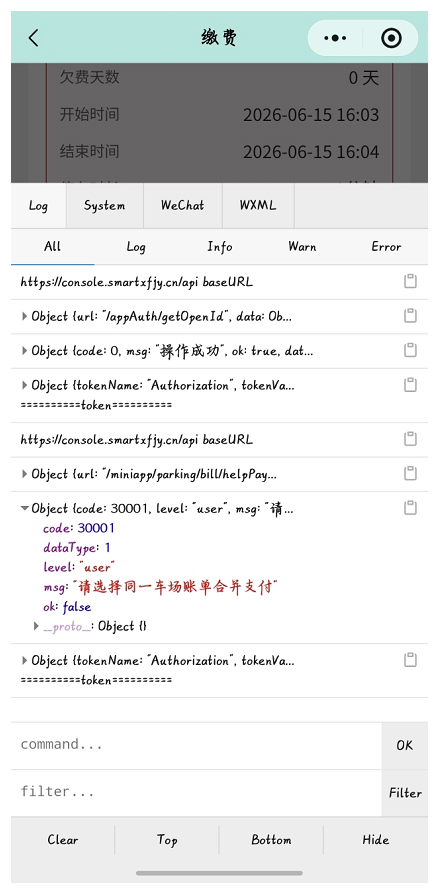Copy the last tokenName Authorization log entry
This screenshot has height=889, width=442.
[x=410, y=660]
